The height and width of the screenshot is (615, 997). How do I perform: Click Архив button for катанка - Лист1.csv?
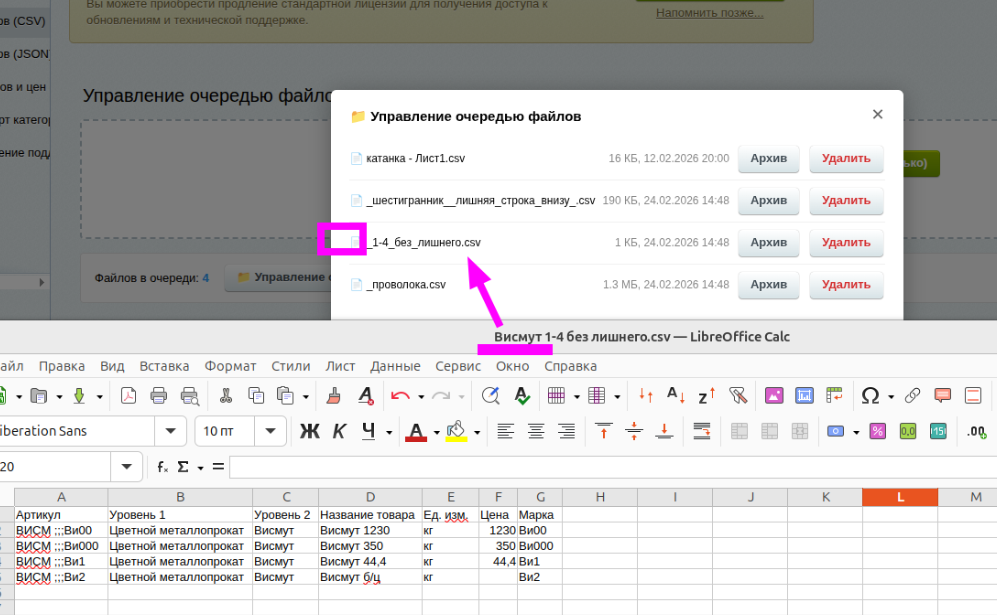(768, 158)
